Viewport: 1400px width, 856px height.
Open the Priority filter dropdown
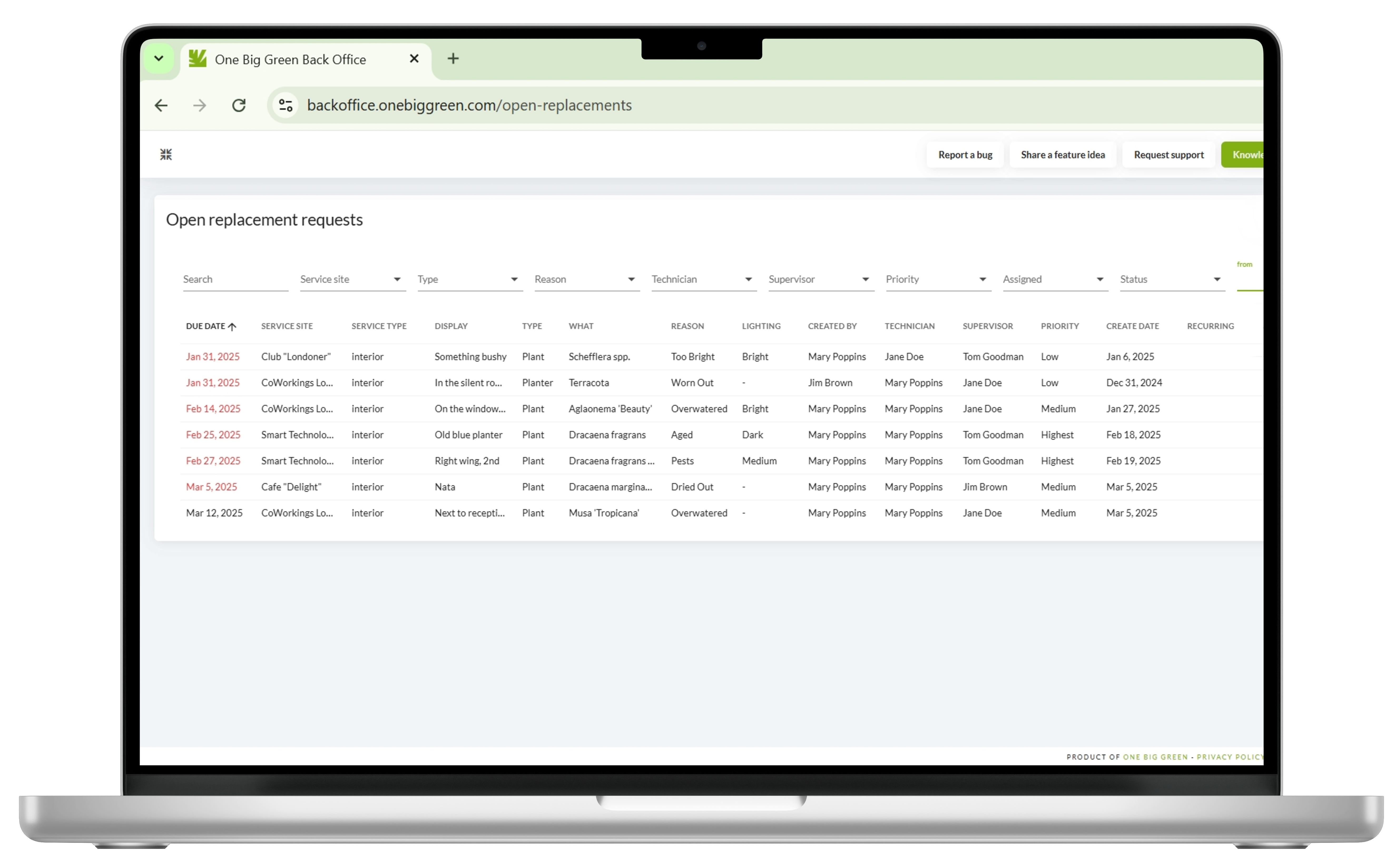coord(938,279)
